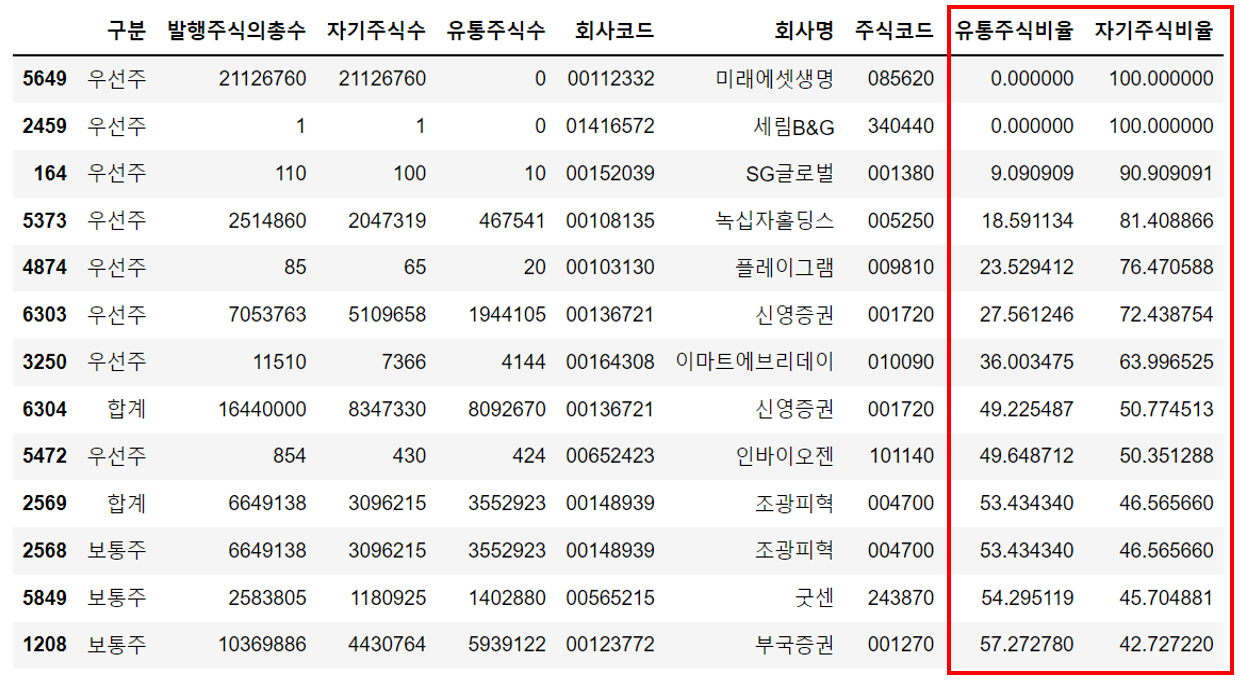Click the 자기주식비율 column header
The image size is (1239, 682).
click(1154, 31)
